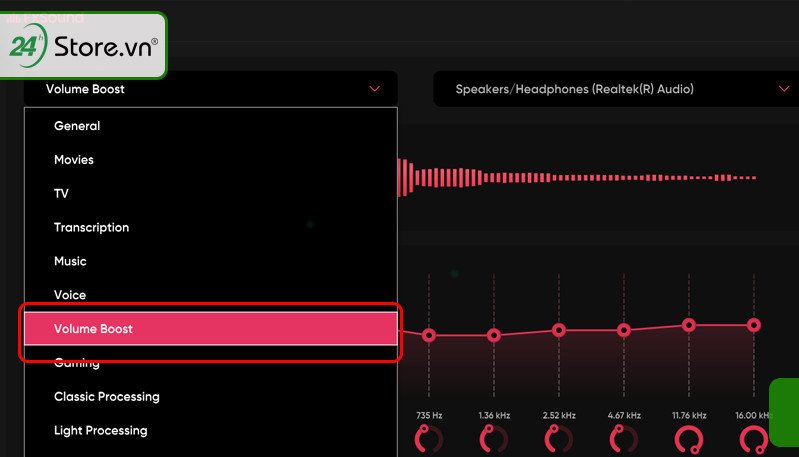The width and height of the screenshot is (799, 457).
Task: Select the Light Processing preset
Action: click(x=210, y=431)
